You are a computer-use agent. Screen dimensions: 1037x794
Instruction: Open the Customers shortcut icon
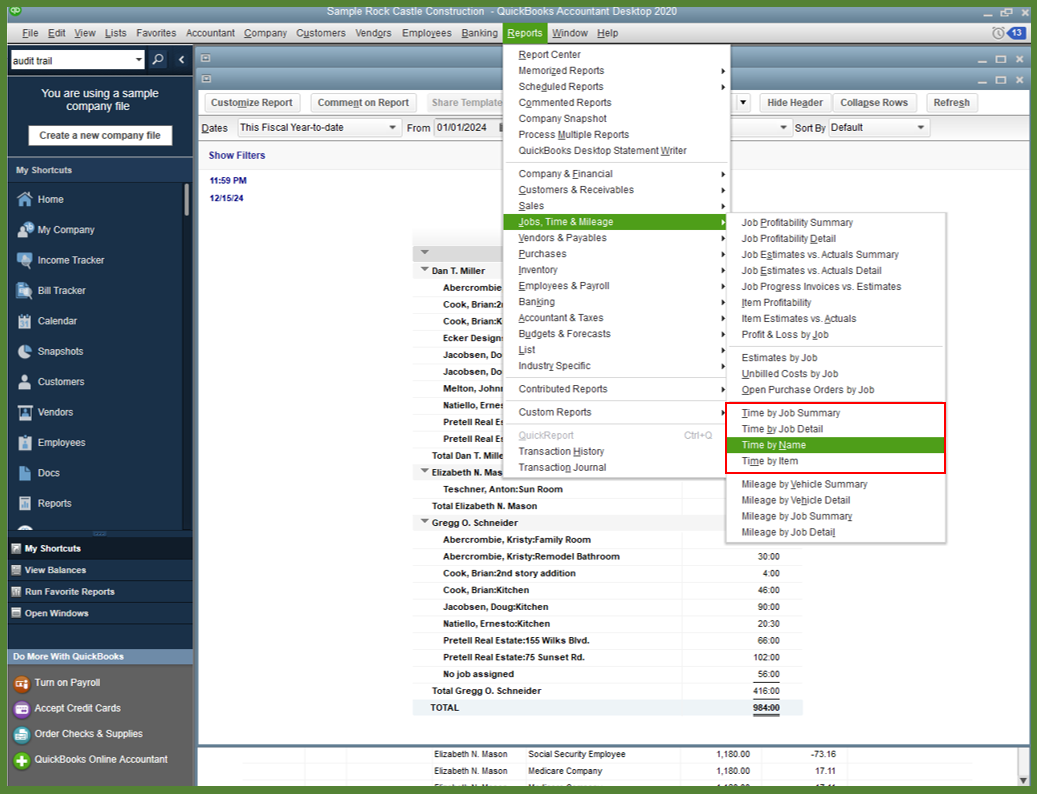pos(24,381)
